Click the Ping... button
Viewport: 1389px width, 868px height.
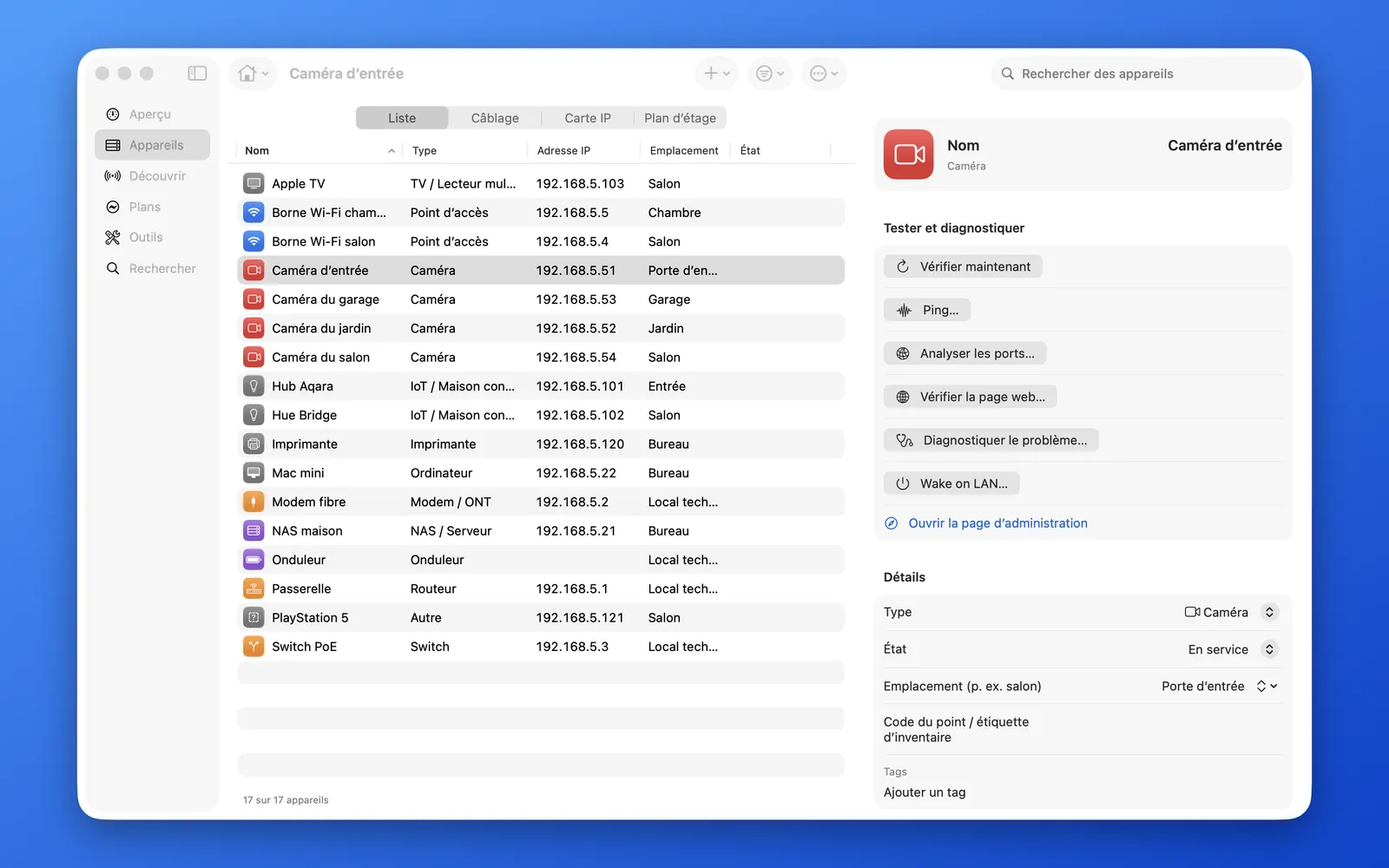pyautogui.click(x=927, y=310)
